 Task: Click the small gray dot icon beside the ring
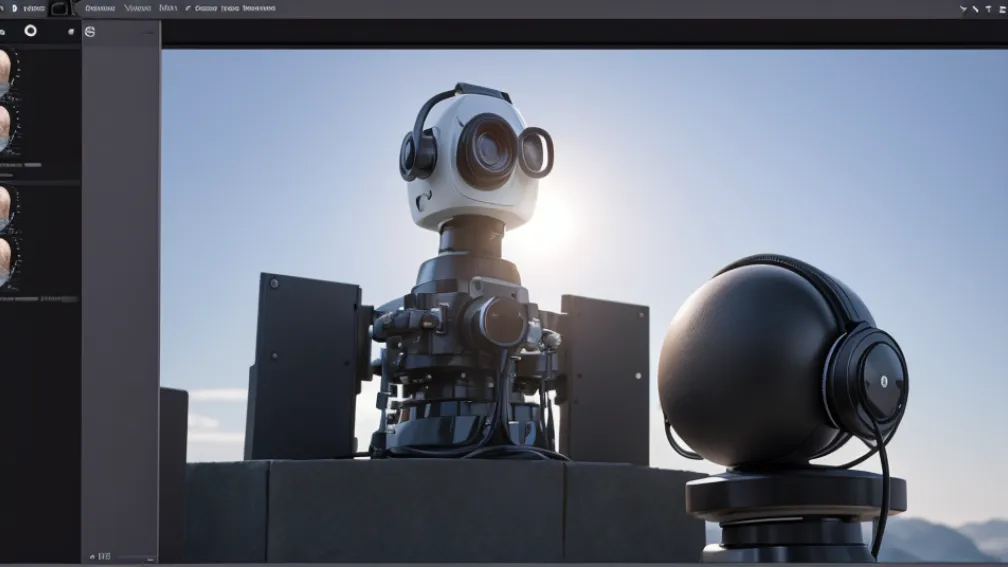(x=71, y=32)
